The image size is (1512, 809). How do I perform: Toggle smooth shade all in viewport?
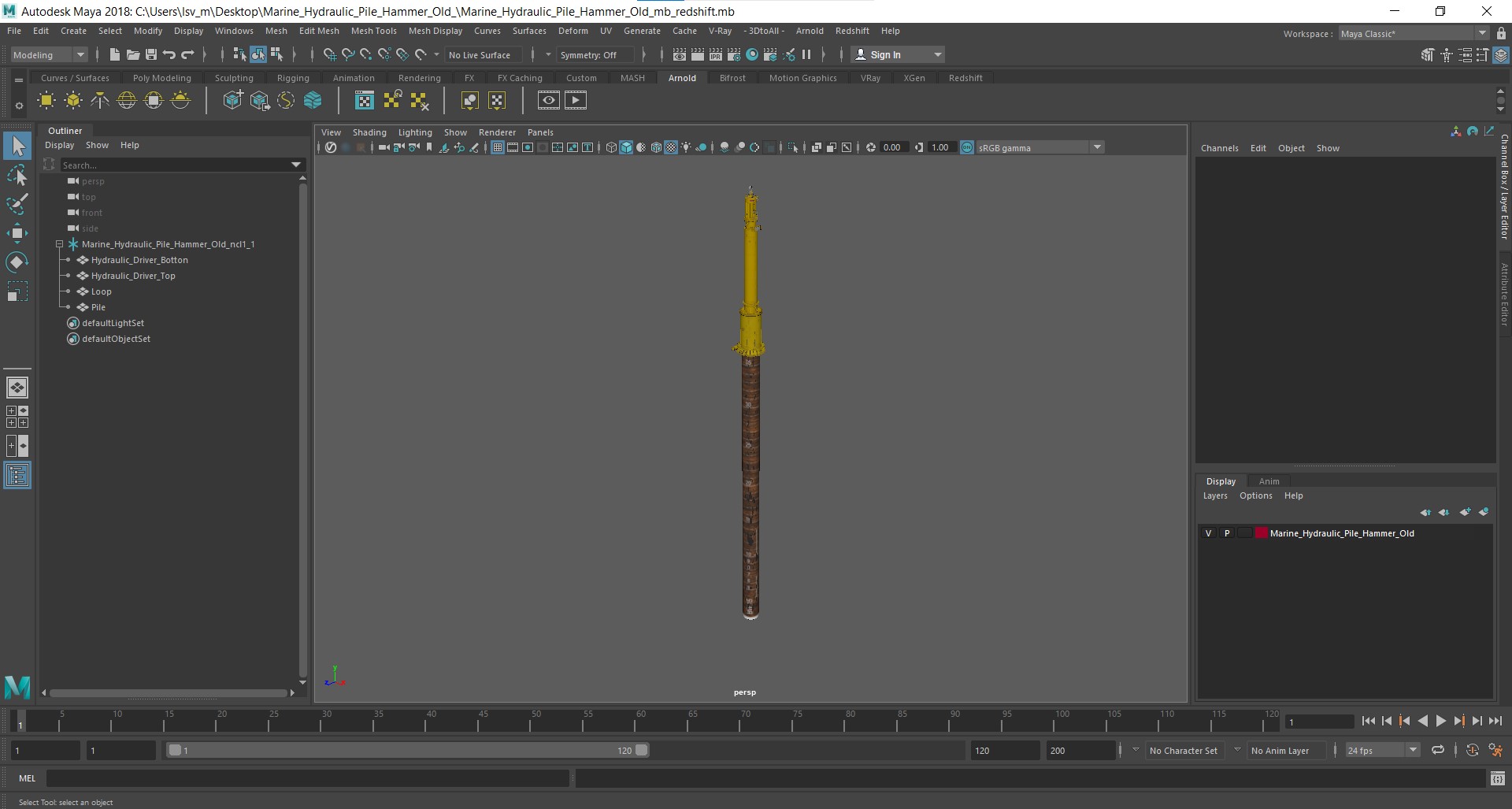[x=626, y=147]
